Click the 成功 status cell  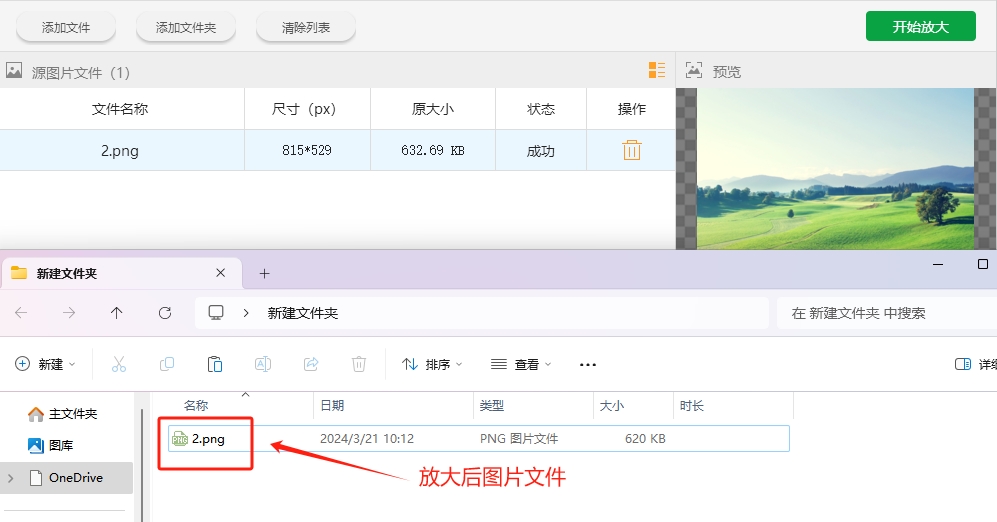click(x=540, y=151)
